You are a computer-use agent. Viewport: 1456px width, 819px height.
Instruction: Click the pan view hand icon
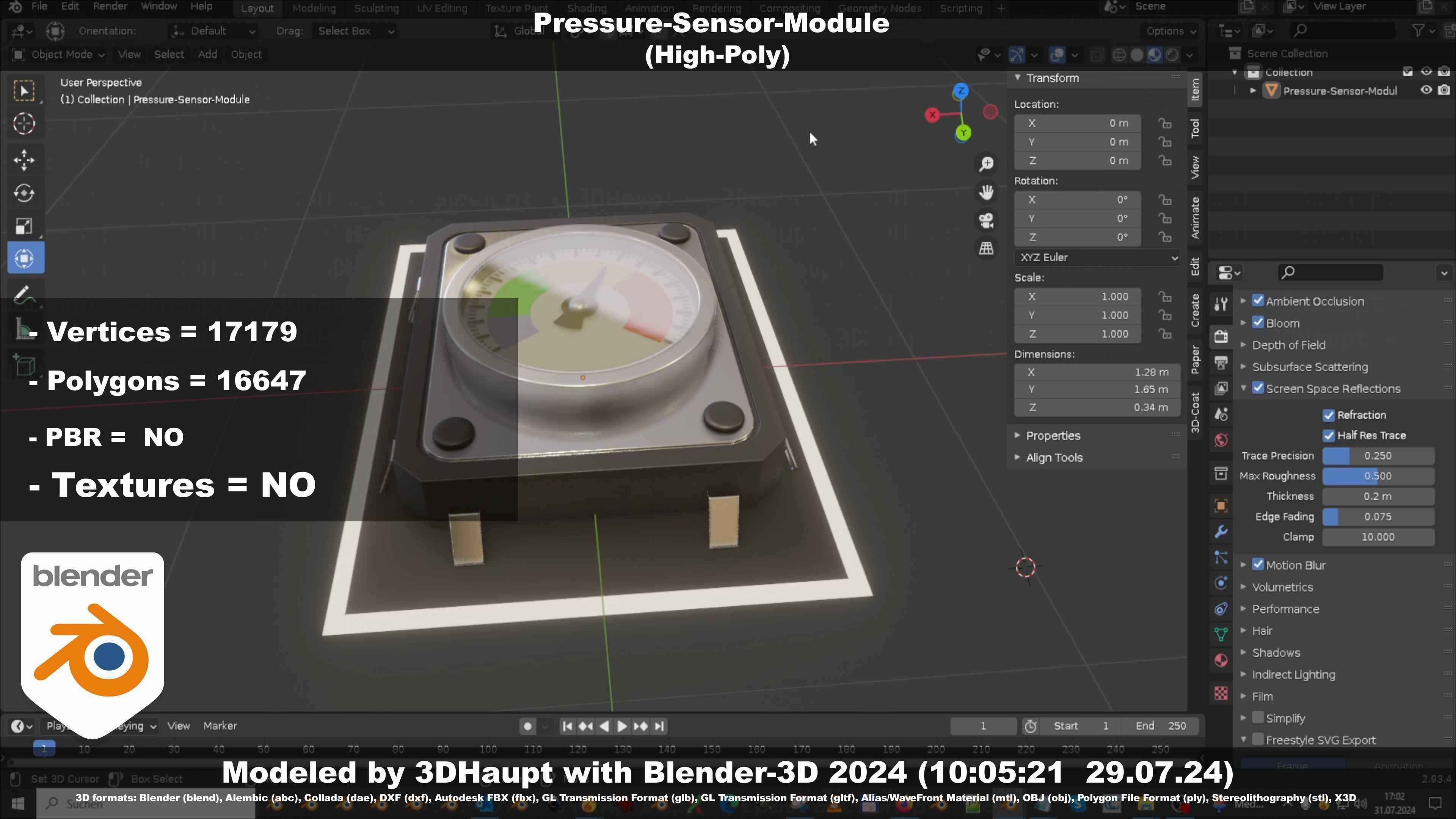pos(986,192)
